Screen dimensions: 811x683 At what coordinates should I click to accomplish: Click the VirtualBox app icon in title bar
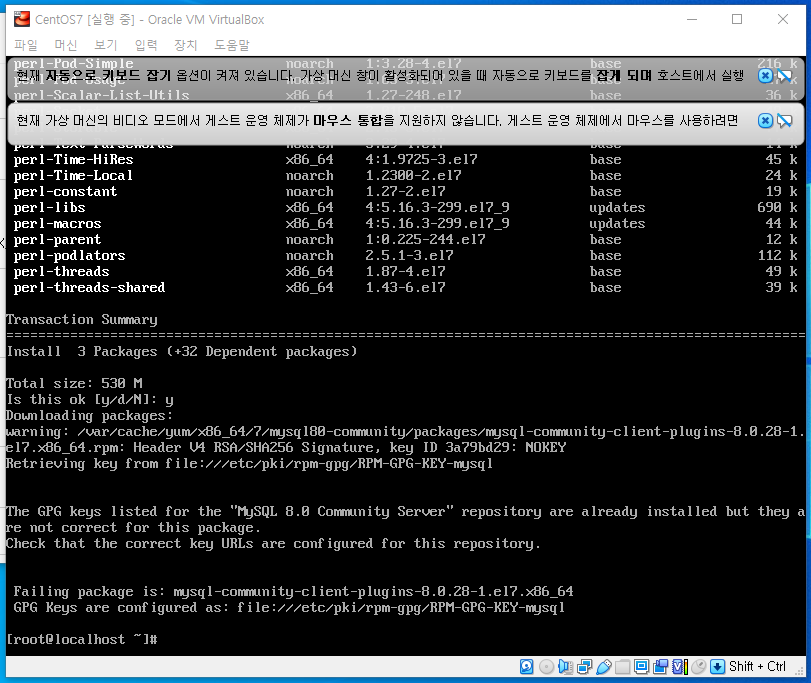click(22, 19)
